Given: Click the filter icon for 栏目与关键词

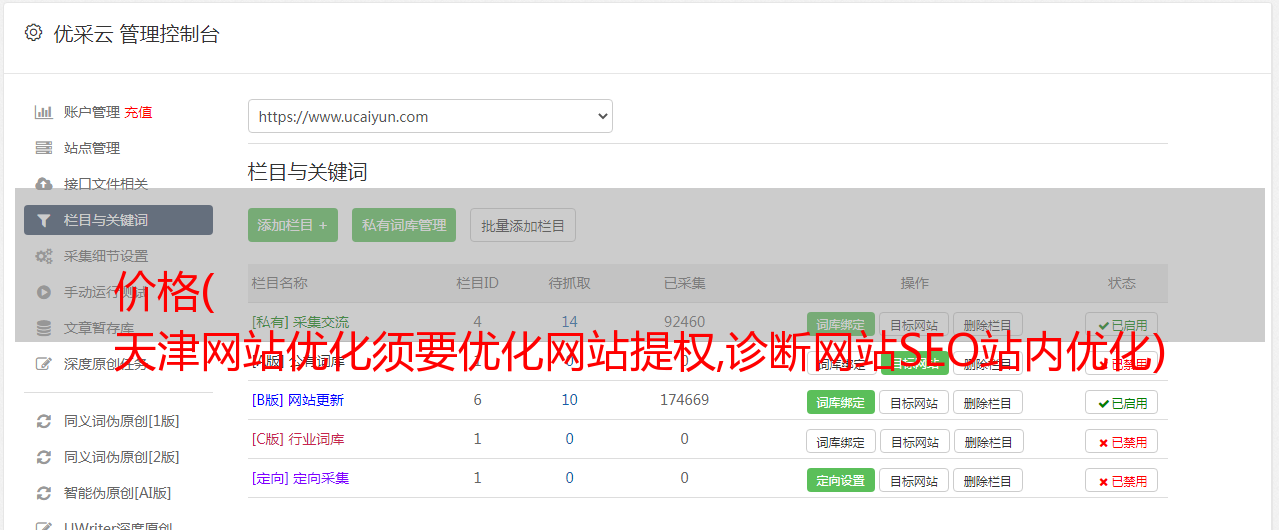Looking at the screenshot, I should pyautogui.click(x=44, y=220).
